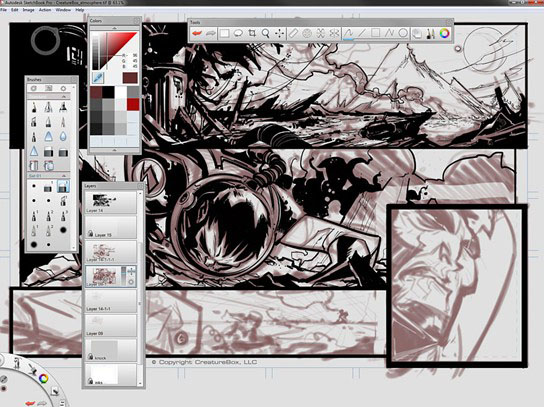This screenshot has height=407, width=544.
Task: Enable the Ruler tool
Action: tap(293, 33)
